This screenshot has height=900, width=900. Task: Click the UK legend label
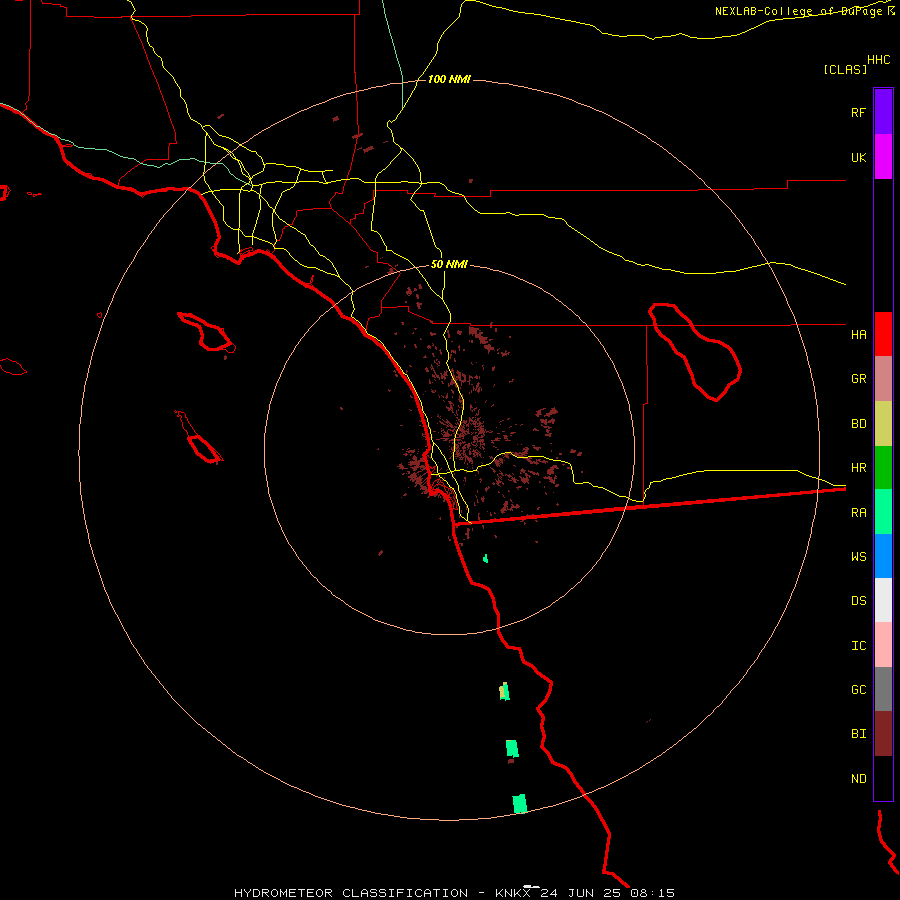click(x=858, y=157)
